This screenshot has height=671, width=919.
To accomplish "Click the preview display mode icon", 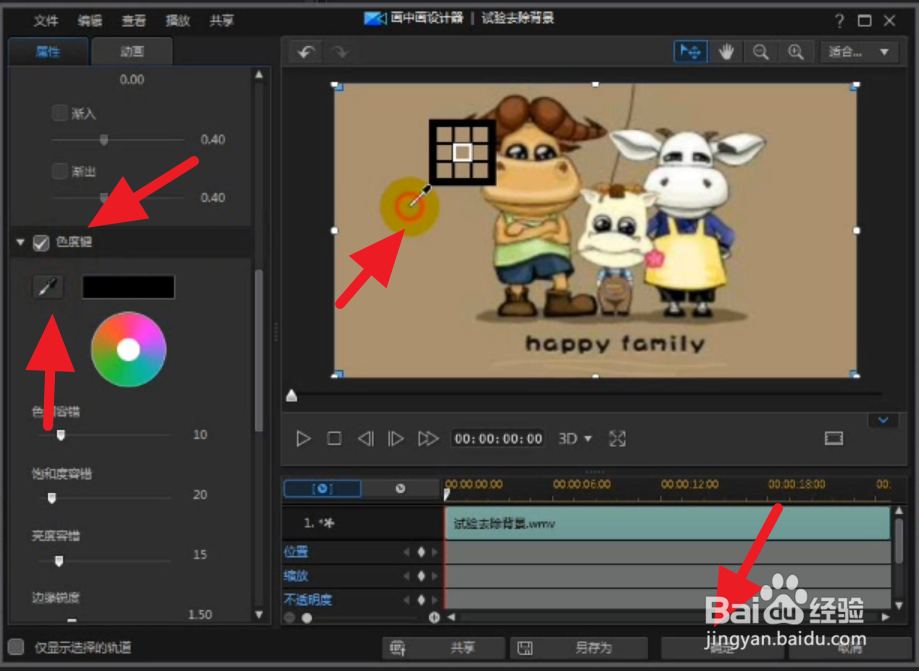I will tap(833, 438).
